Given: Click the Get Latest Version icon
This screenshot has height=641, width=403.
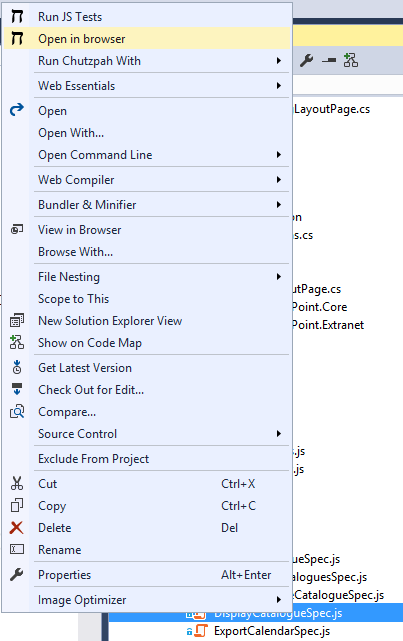Looking at the screenshot, I should click(17, 368).
